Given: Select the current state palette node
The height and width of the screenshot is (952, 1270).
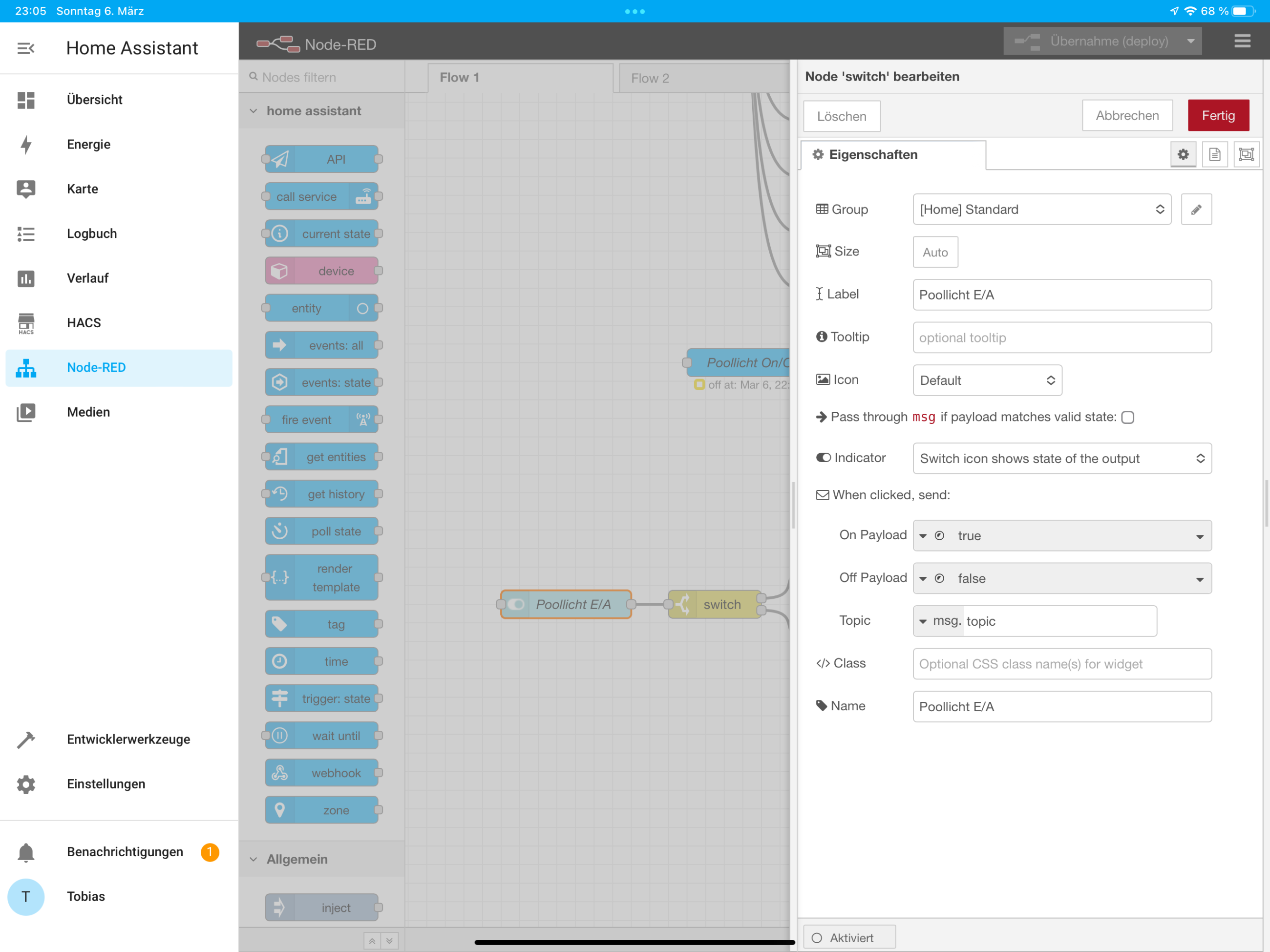Looking at the screenshot, I should [x=321, y=233].
